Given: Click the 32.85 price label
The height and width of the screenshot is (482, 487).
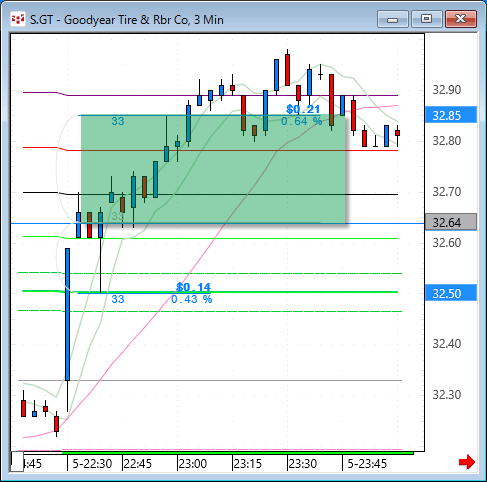Looking at the screenshot, I should [451, 115].
